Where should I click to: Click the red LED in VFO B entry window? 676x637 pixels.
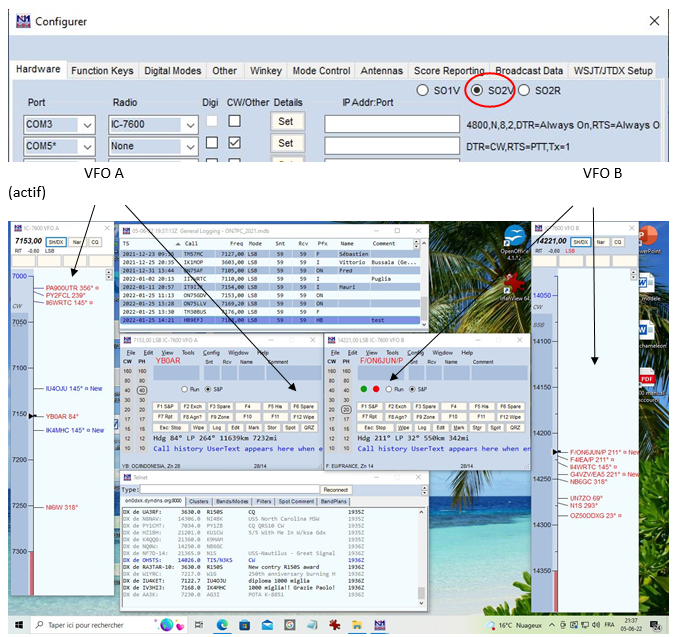376,389
